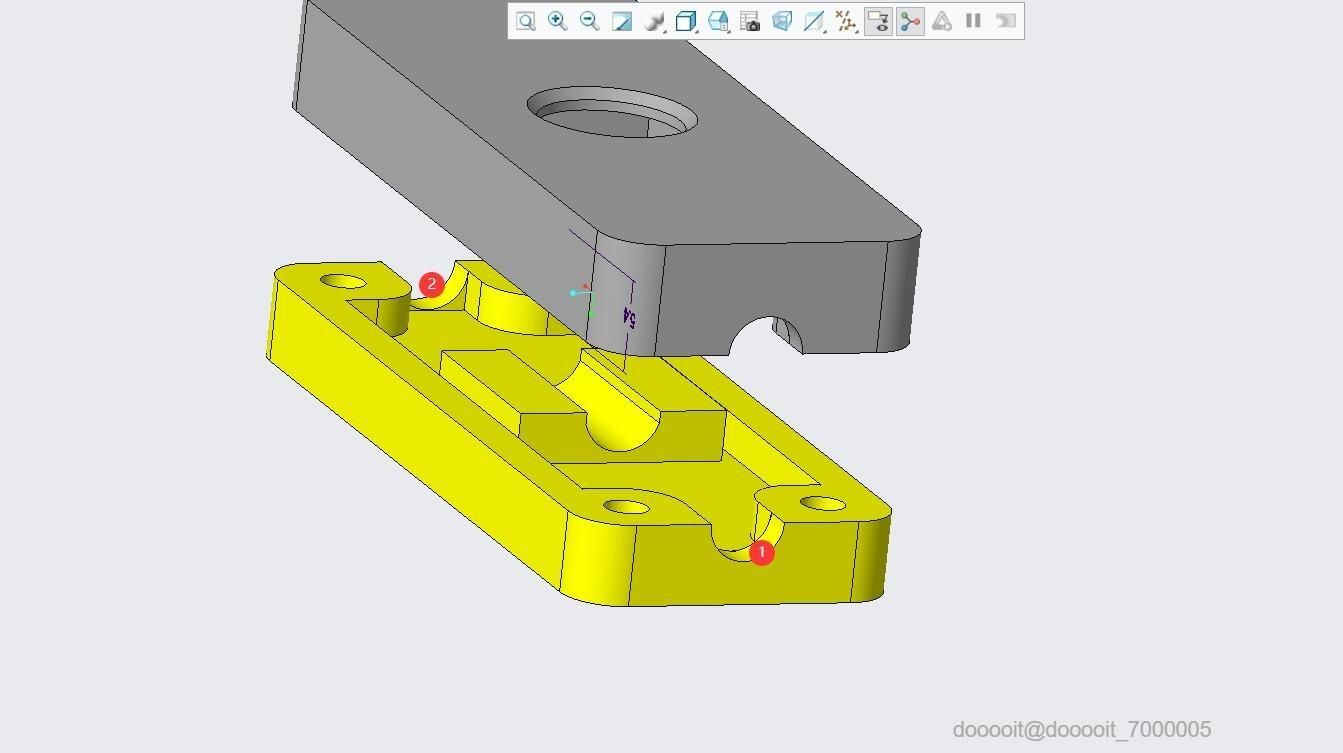The image size is (1343, 753).
Task: Expand the Datum Display Filters dropdown
Action: coord(846,21)
